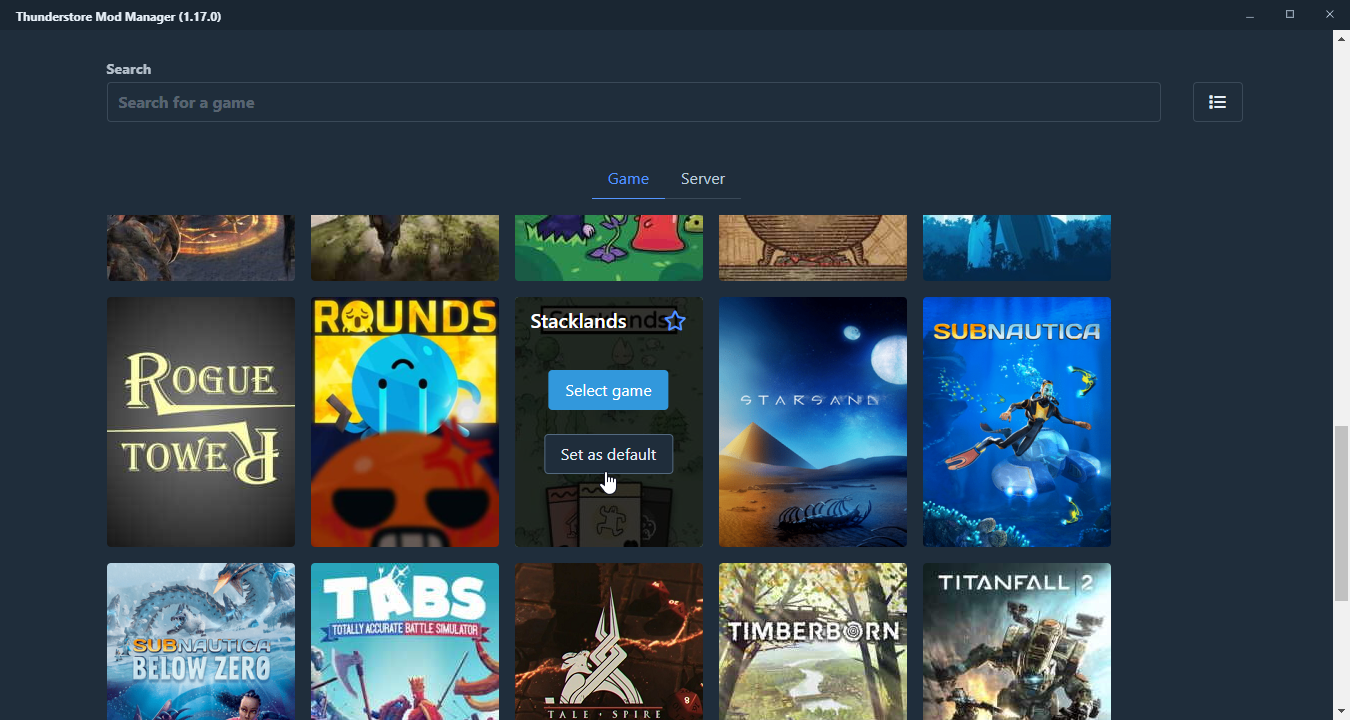The image size is (1350, 720).
Task: Open the Starsand game tile
Action: tap(812, 421)
